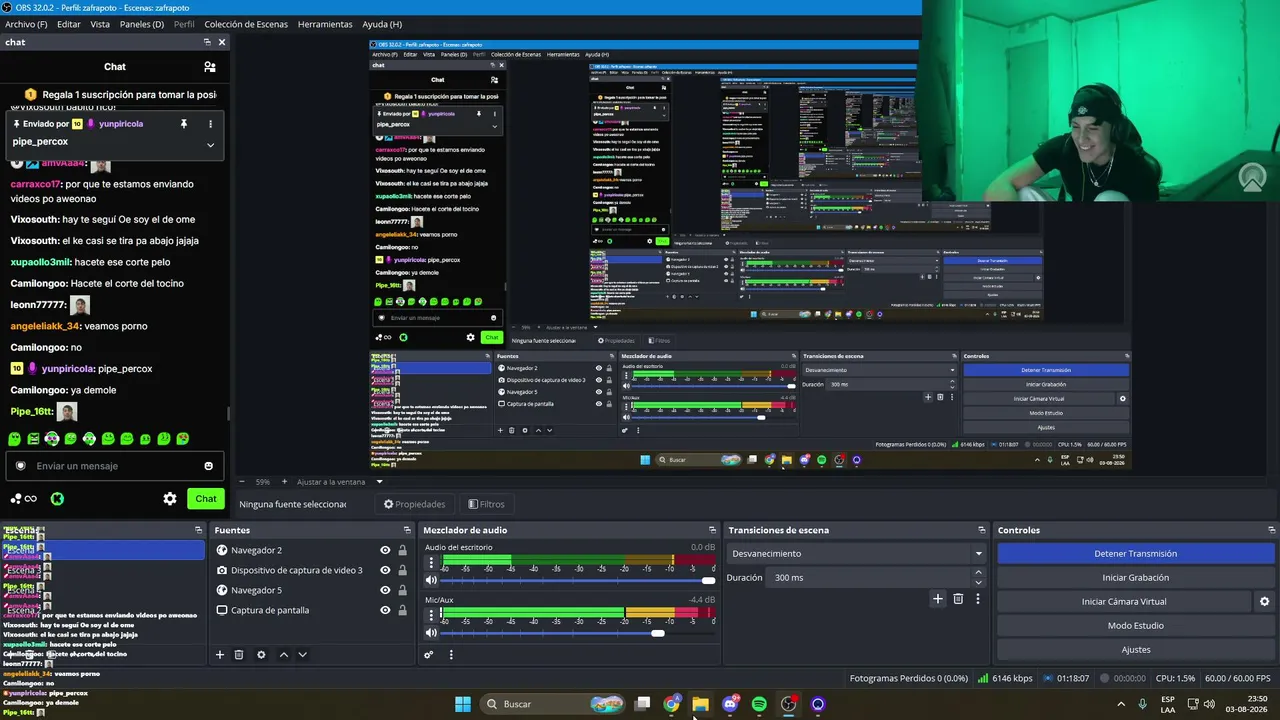Configure virtual camera gear icon

click(x=1264, y=602)
